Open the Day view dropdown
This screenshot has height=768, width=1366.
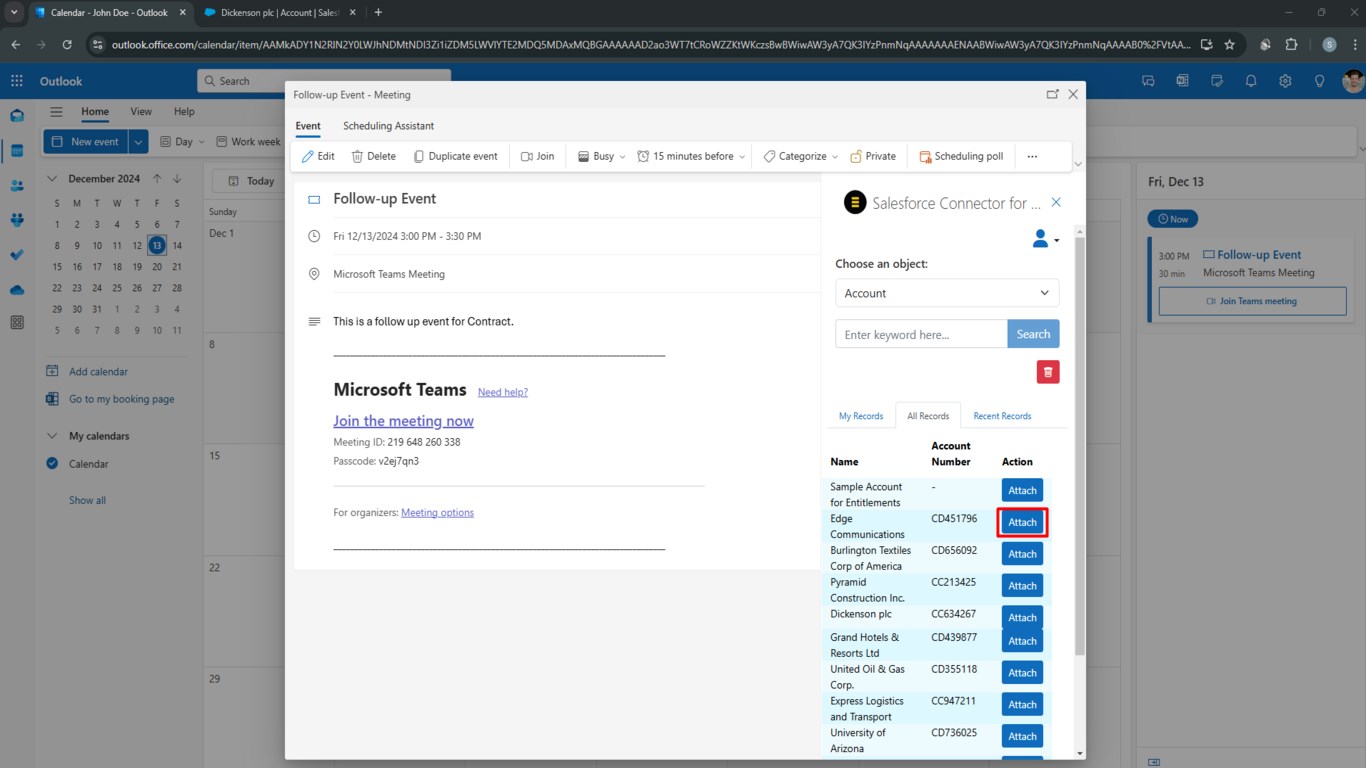(x=182, y=142)
